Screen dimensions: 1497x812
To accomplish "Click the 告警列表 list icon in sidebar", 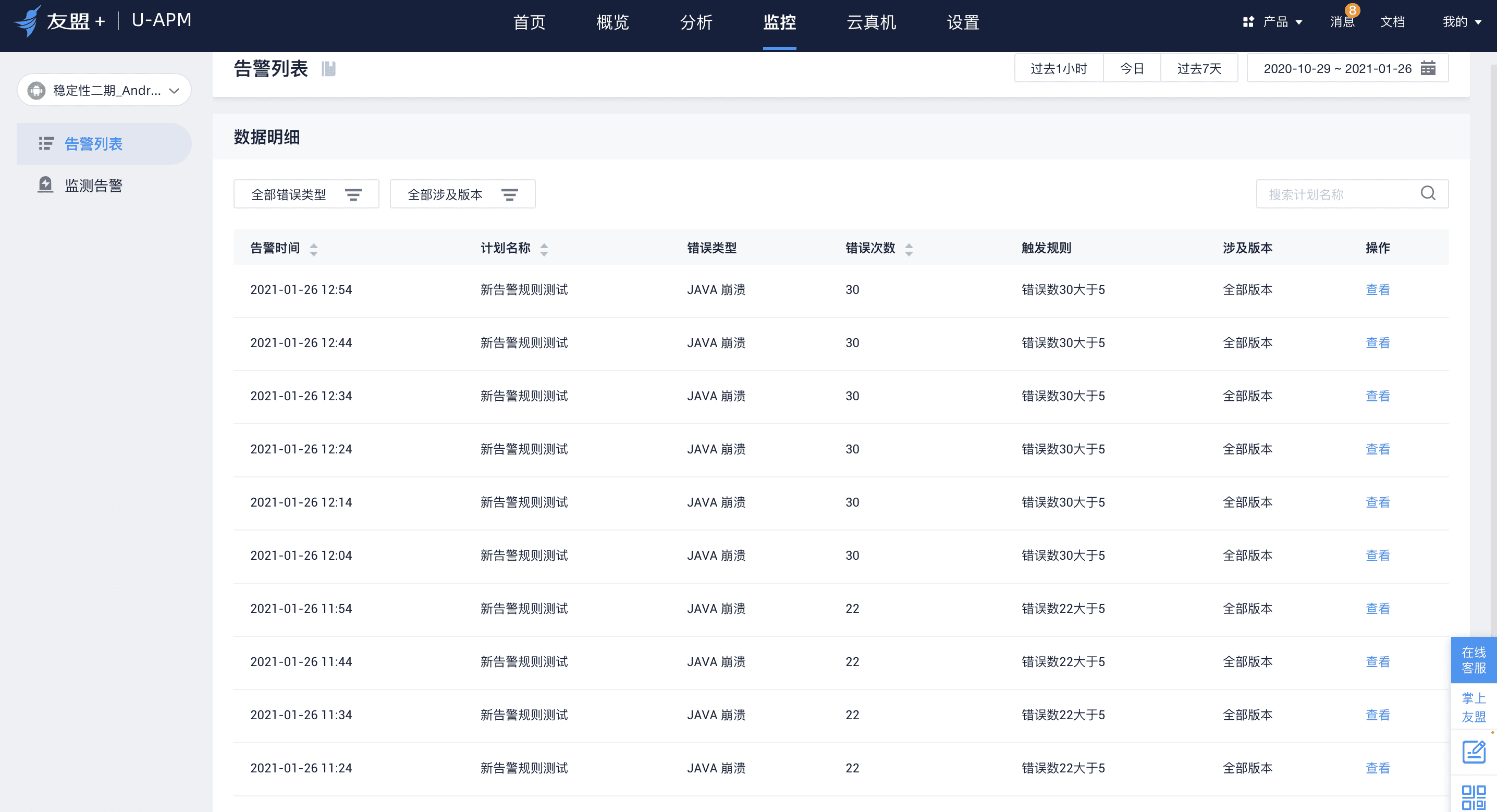I will [46, 143].
